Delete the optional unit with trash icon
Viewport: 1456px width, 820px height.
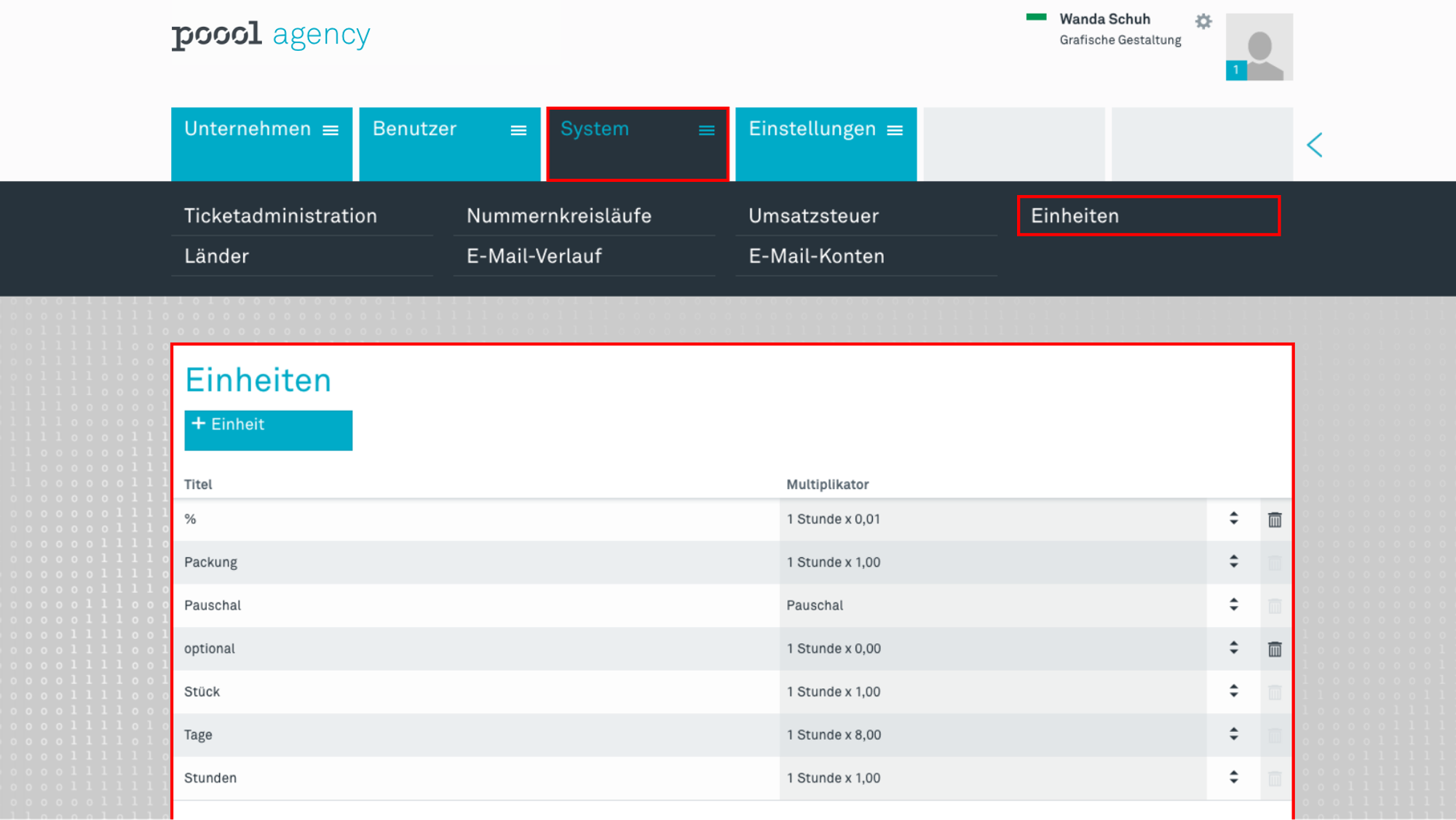[x=1275, y=649]
